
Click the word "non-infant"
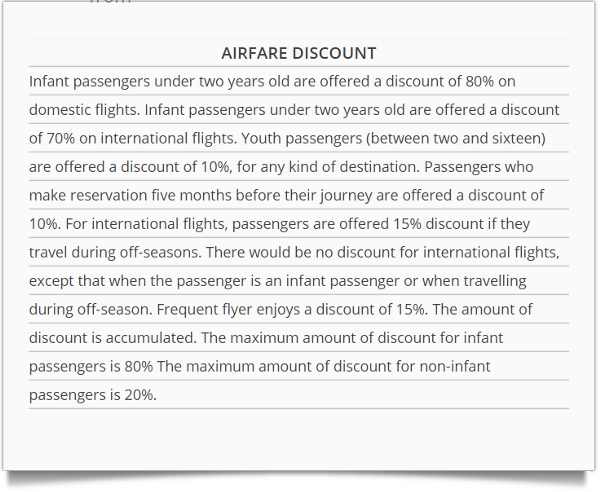click(450, 367)
